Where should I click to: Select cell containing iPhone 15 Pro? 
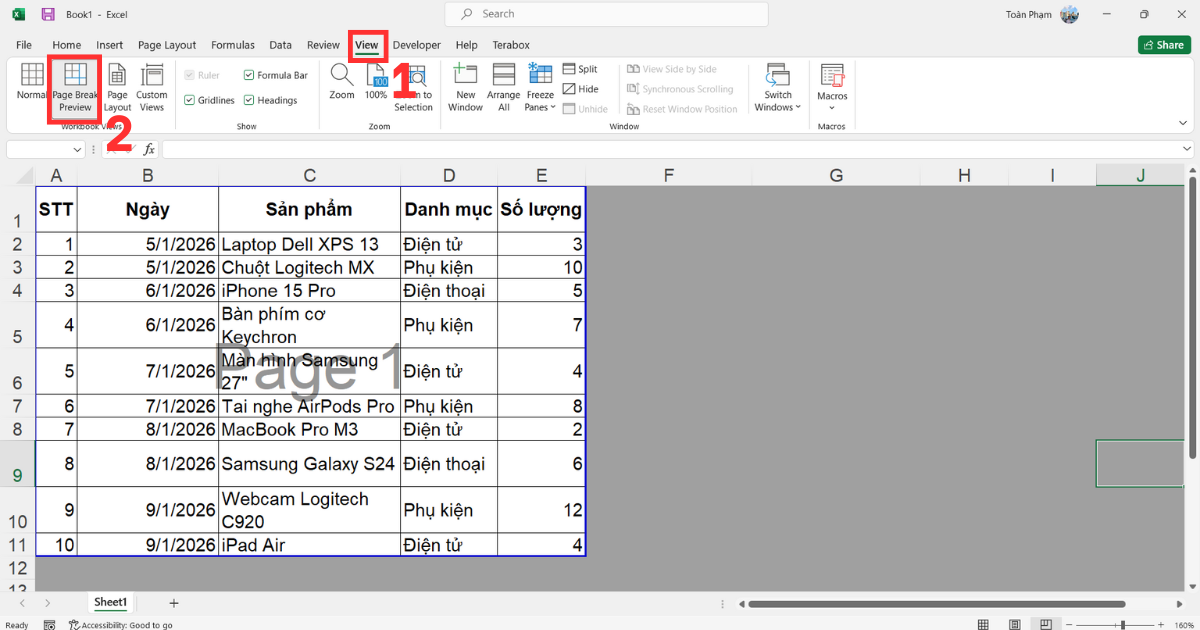(309, 291)
